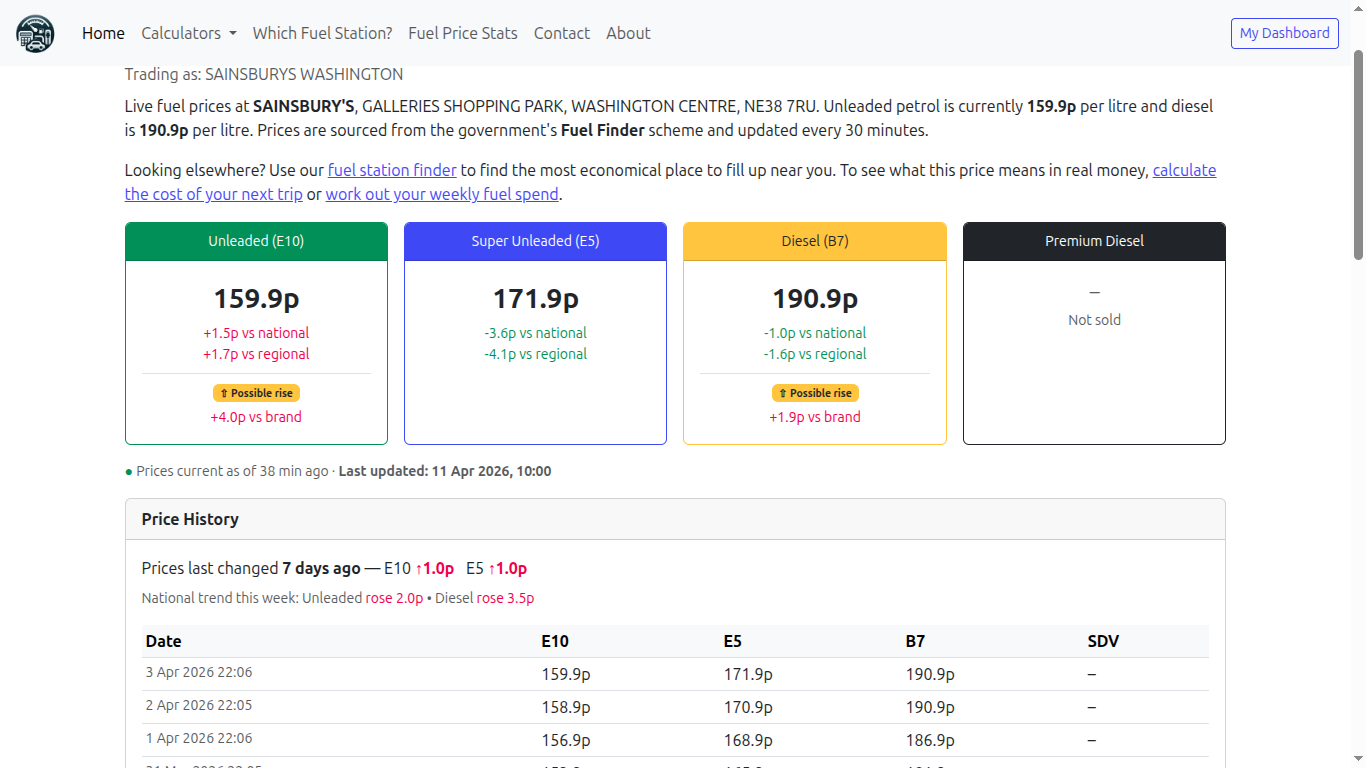Click Last updated: 11 Apr 2026 text

(x=445, y=471)
